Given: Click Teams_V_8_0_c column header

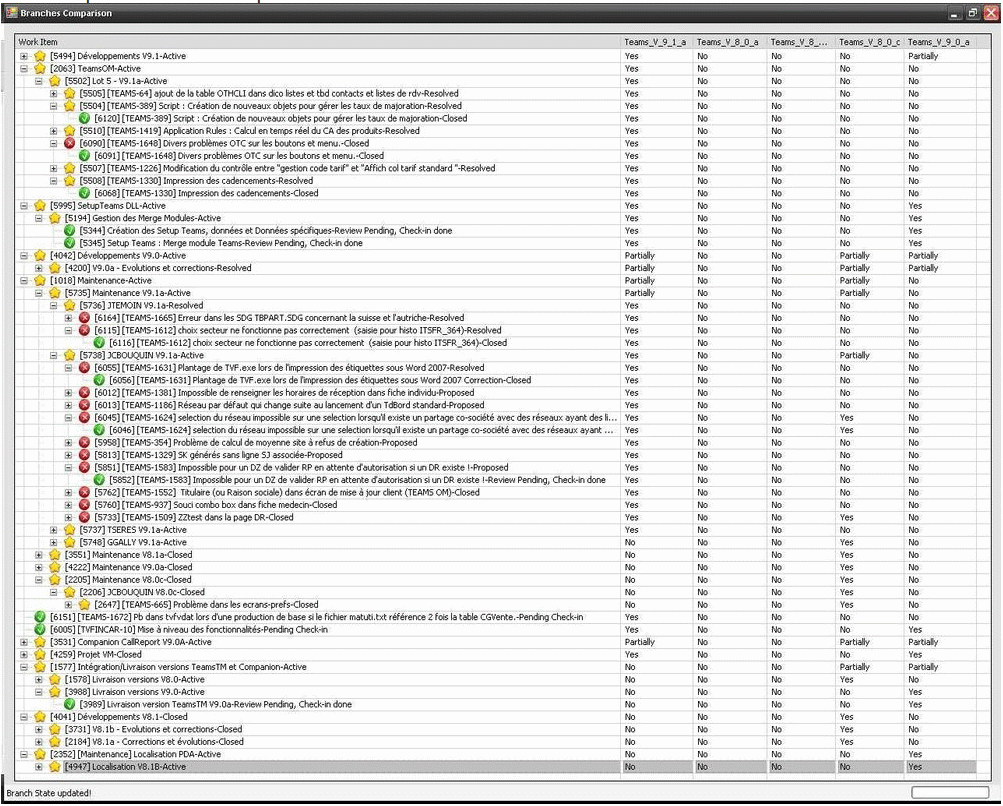Looking at the screenshot, I should (869, 42).
